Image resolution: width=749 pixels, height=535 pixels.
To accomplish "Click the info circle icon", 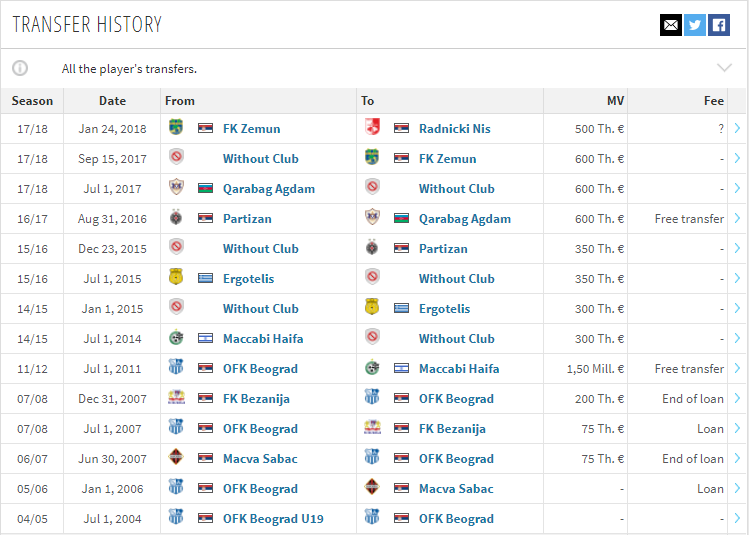I will click(20, 68).
